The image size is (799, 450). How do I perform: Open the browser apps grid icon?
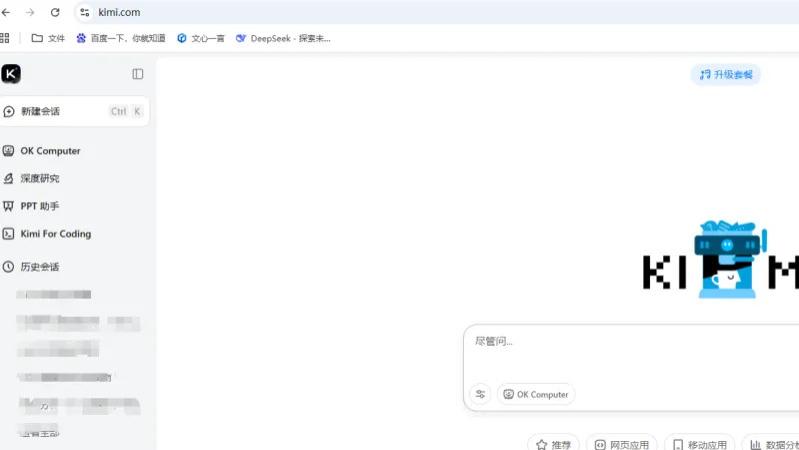[5, 38]
